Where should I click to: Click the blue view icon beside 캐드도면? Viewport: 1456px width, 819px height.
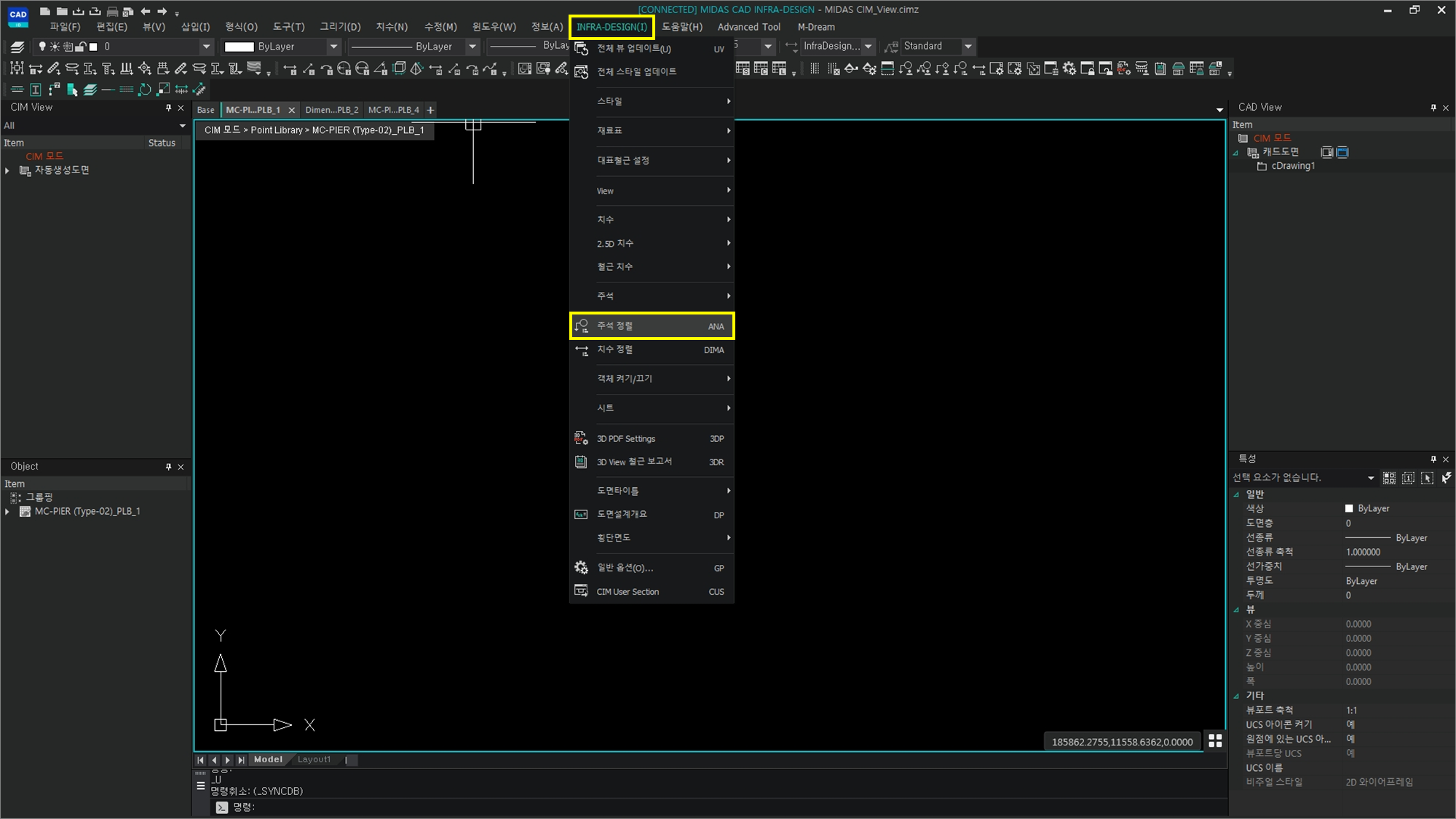tap(1342, 152)
